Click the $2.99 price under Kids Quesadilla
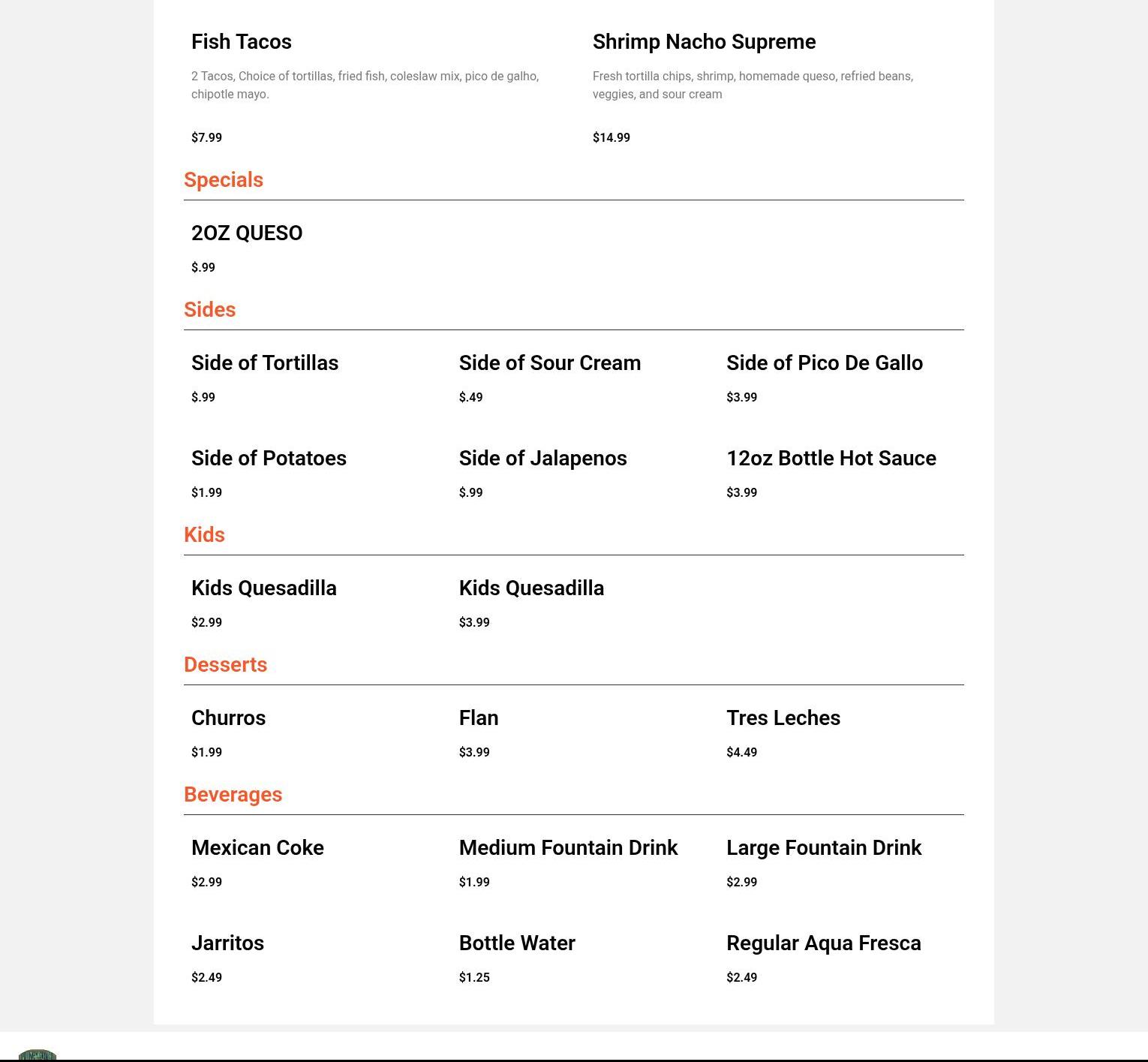The width and height of the screenshot is (1148, 1062). pos(206,622)
